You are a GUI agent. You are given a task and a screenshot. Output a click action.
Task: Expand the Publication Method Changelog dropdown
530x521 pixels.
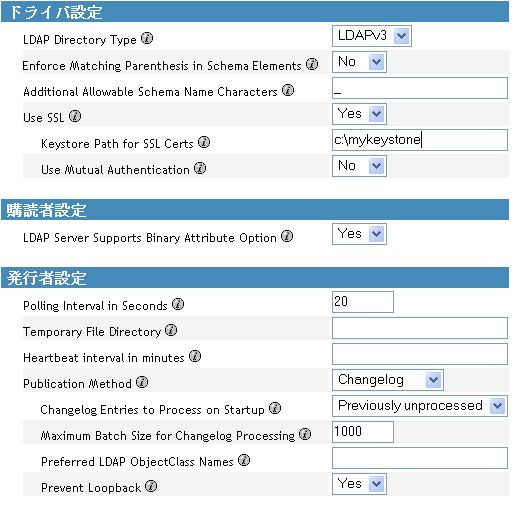coord(388,380)
